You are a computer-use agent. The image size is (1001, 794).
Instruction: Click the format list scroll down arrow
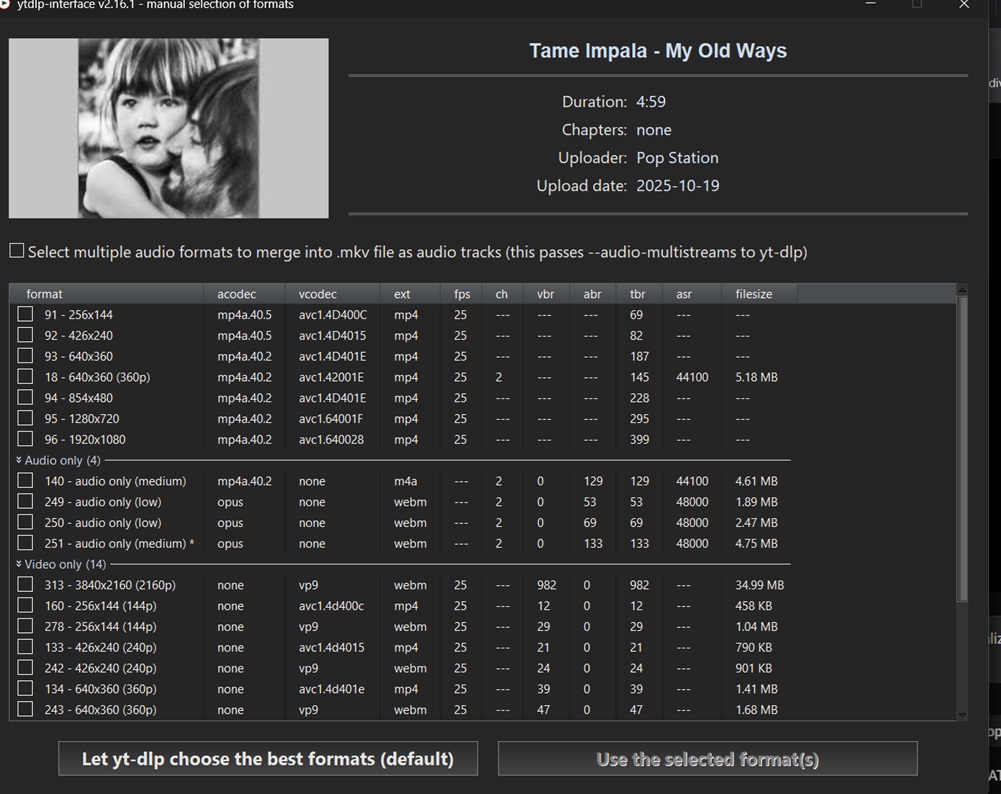pyautogui.click(x=961, y=715)
